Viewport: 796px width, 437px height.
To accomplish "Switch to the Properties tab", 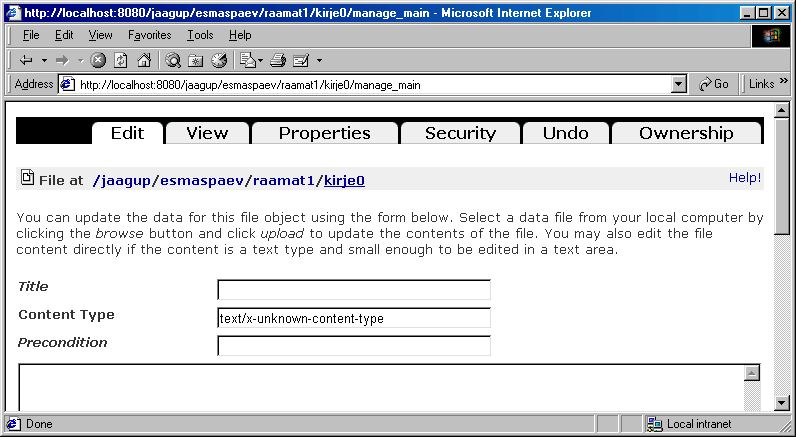I will click(324, 133).
